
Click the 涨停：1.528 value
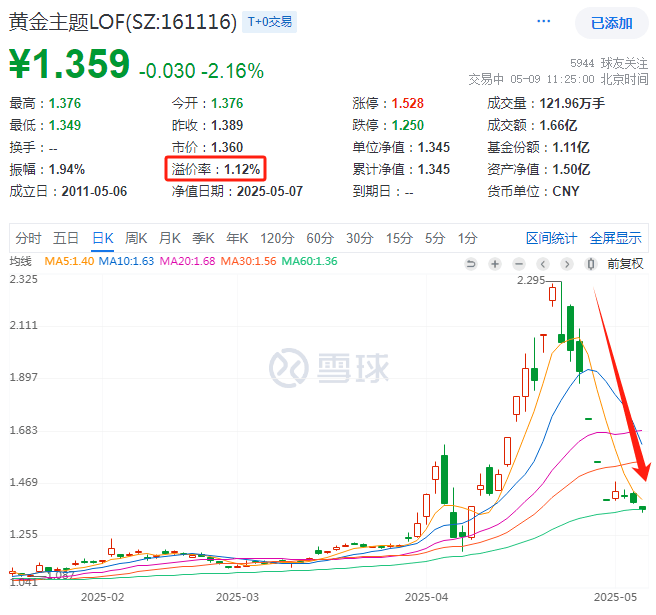[388, 103]
